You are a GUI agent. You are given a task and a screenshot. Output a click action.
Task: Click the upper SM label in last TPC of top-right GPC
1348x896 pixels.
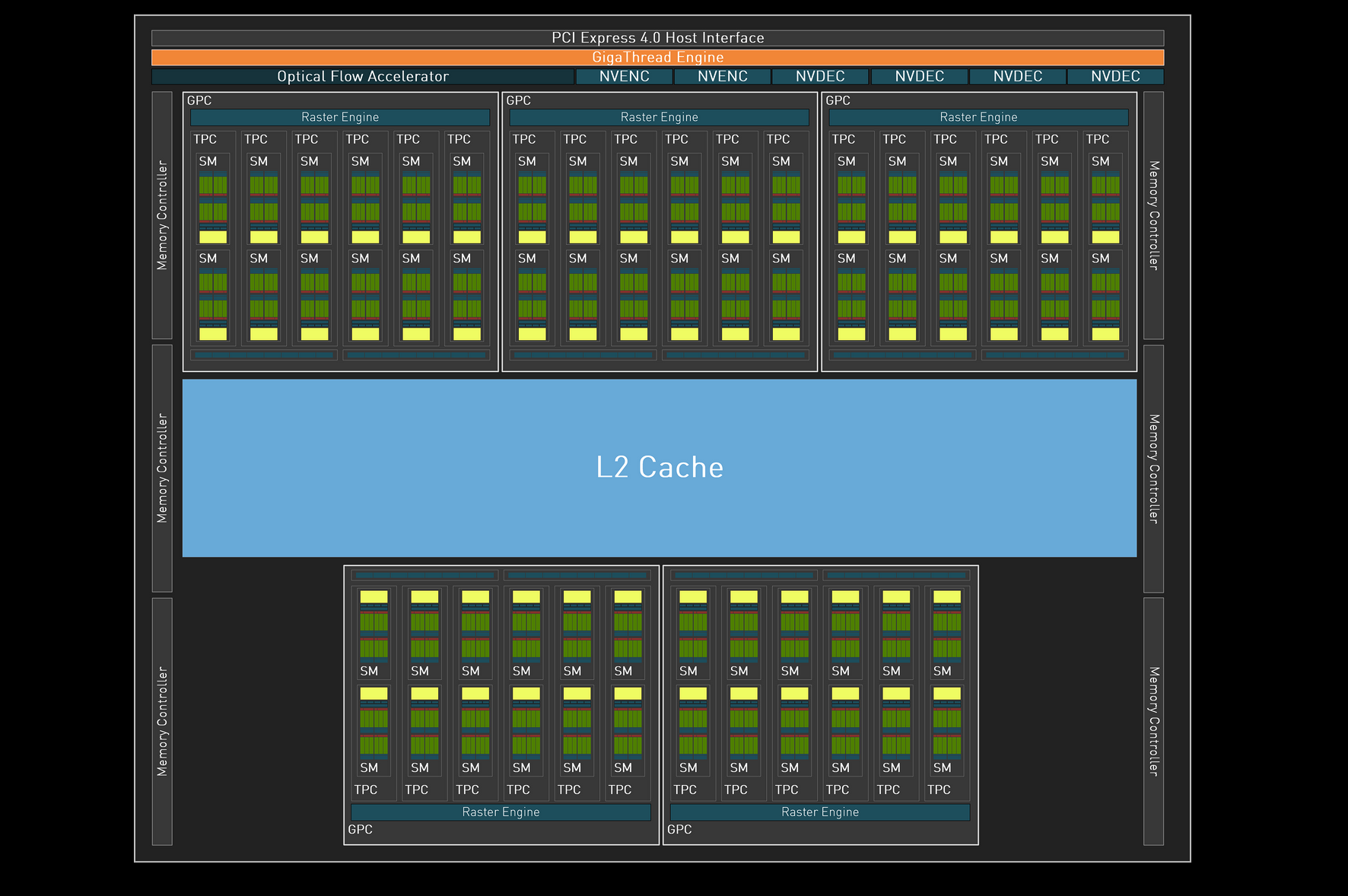(x=1101, y=161)
